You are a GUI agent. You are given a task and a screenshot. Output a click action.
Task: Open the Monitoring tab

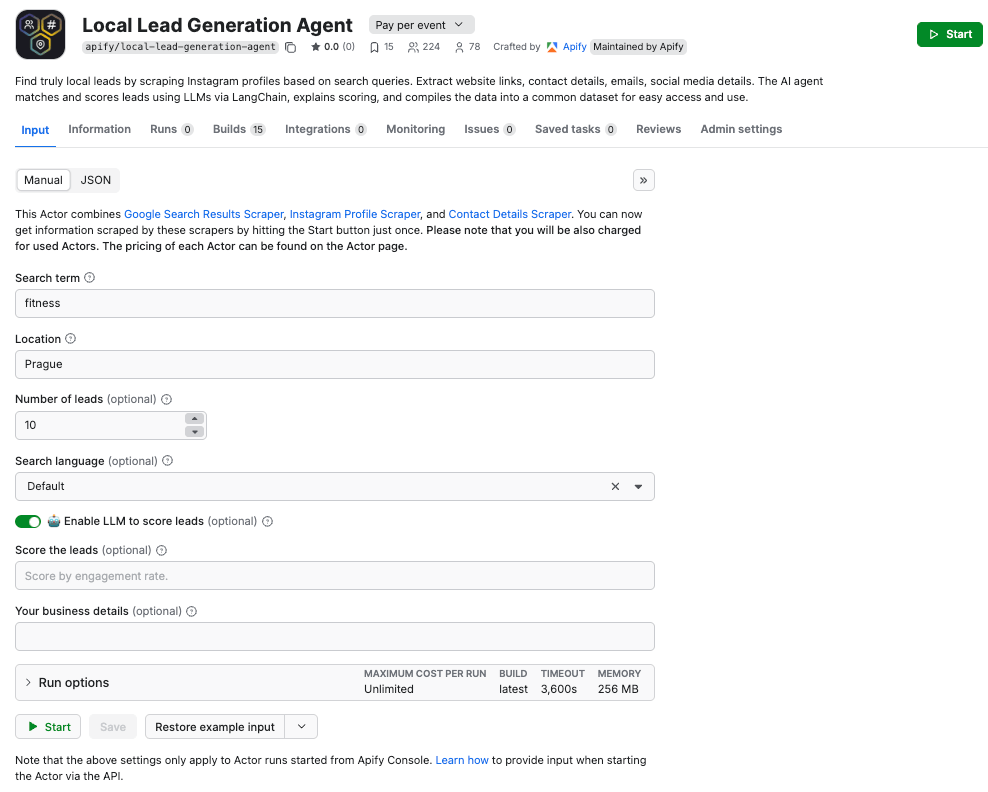coord(416,129)
